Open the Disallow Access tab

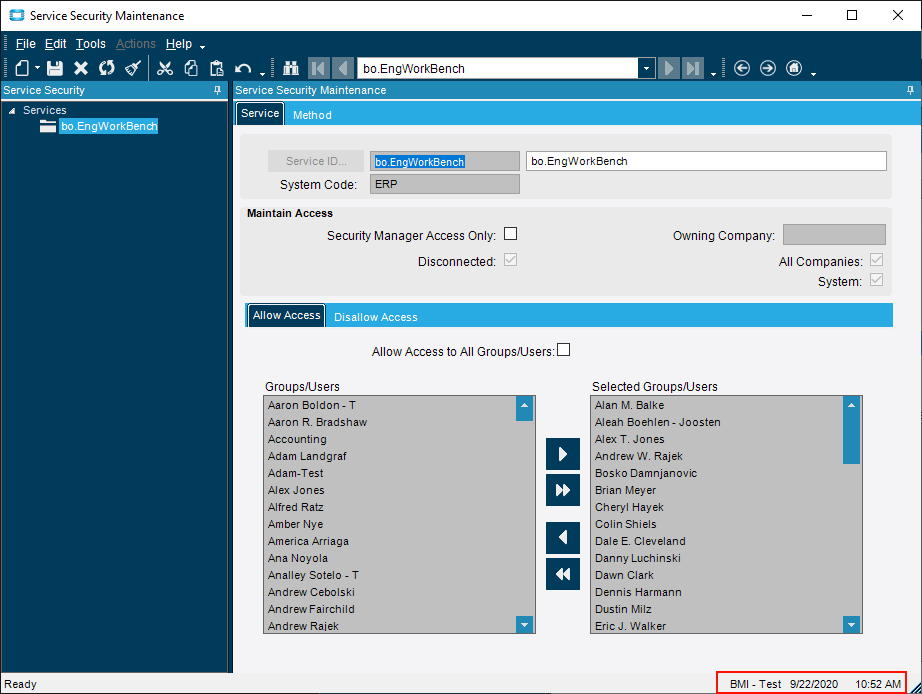(x=376, y=317)
